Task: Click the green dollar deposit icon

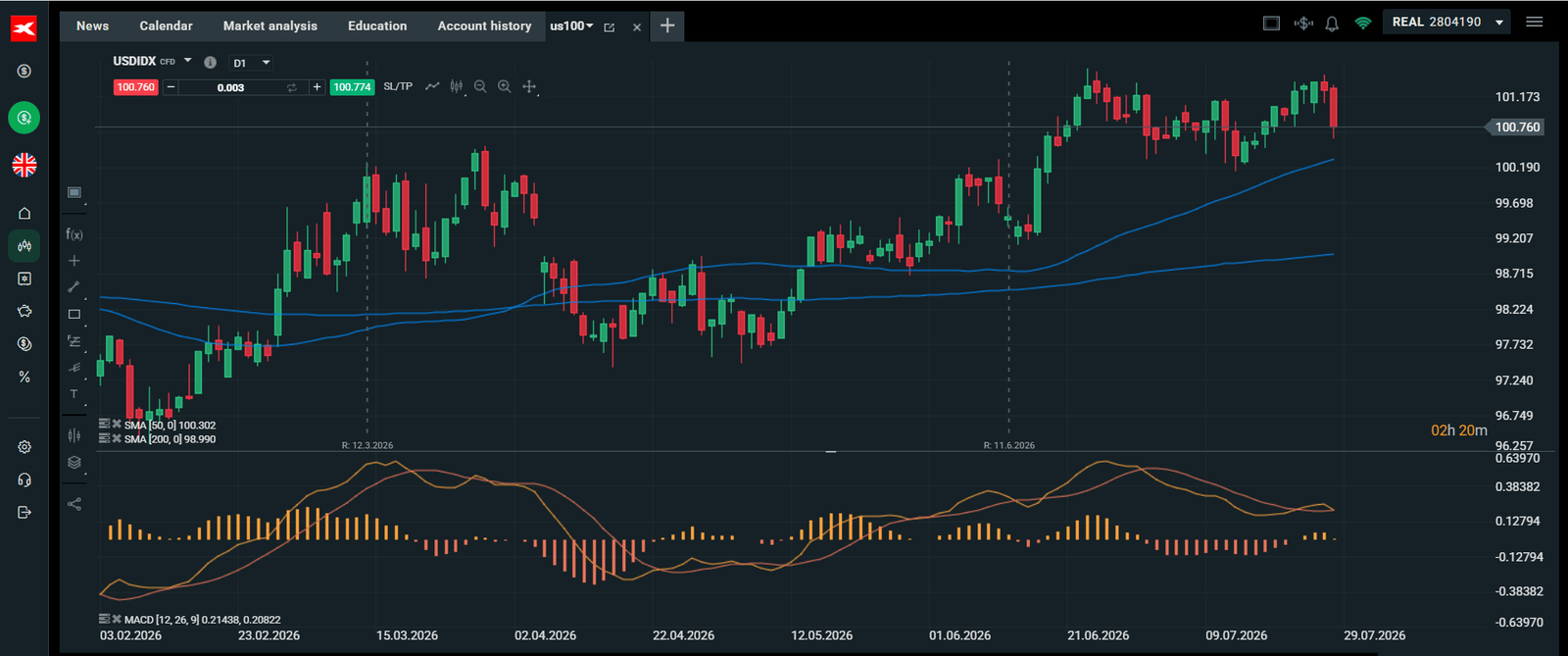Action: tap(24, 118)
